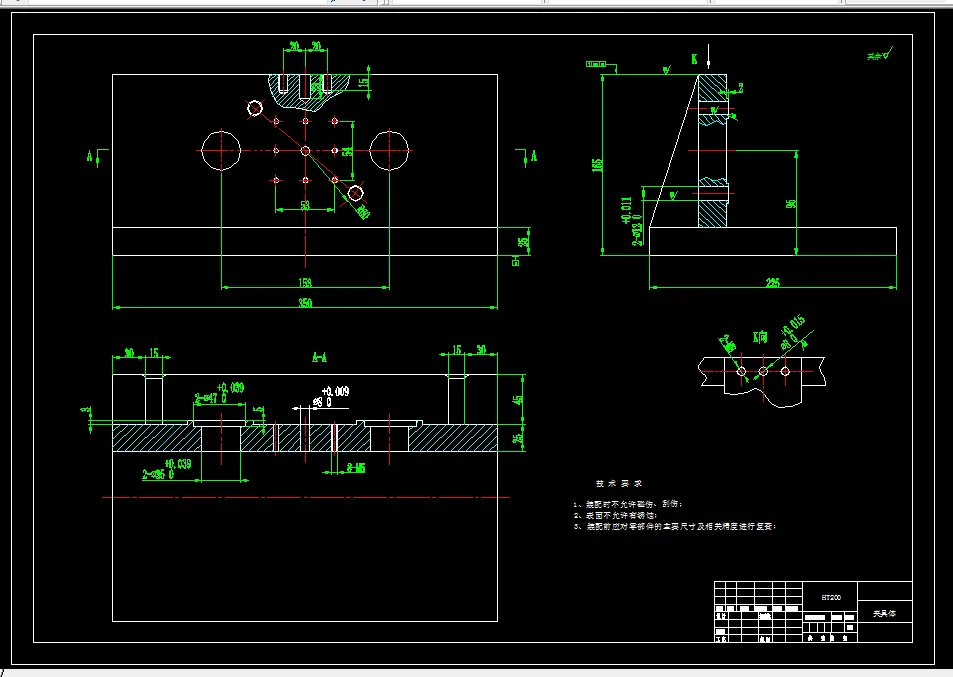Click the ⌀8 +0.009 hole tolerance callout
The height and width of the screenshot is (677, 953).
[x=331, y=396]
